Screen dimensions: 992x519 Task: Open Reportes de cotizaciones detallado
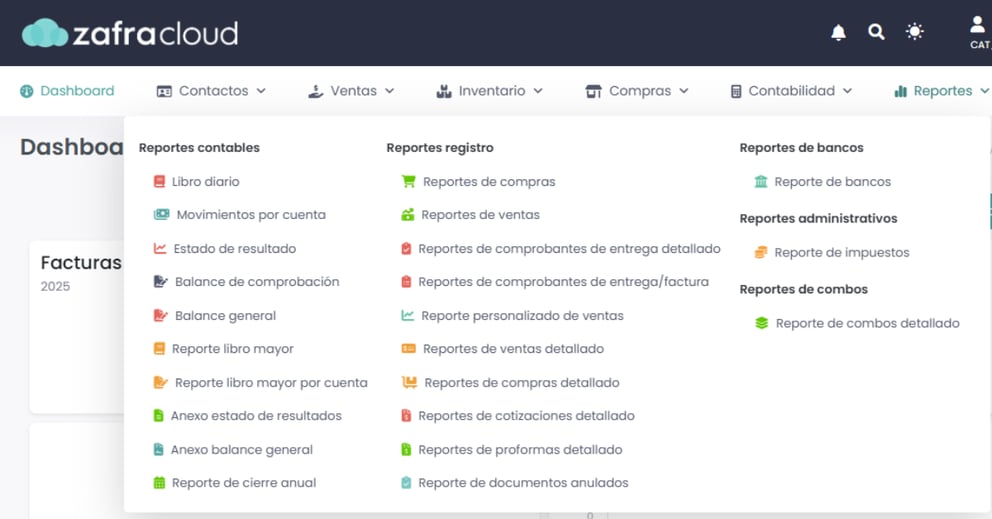526,416
